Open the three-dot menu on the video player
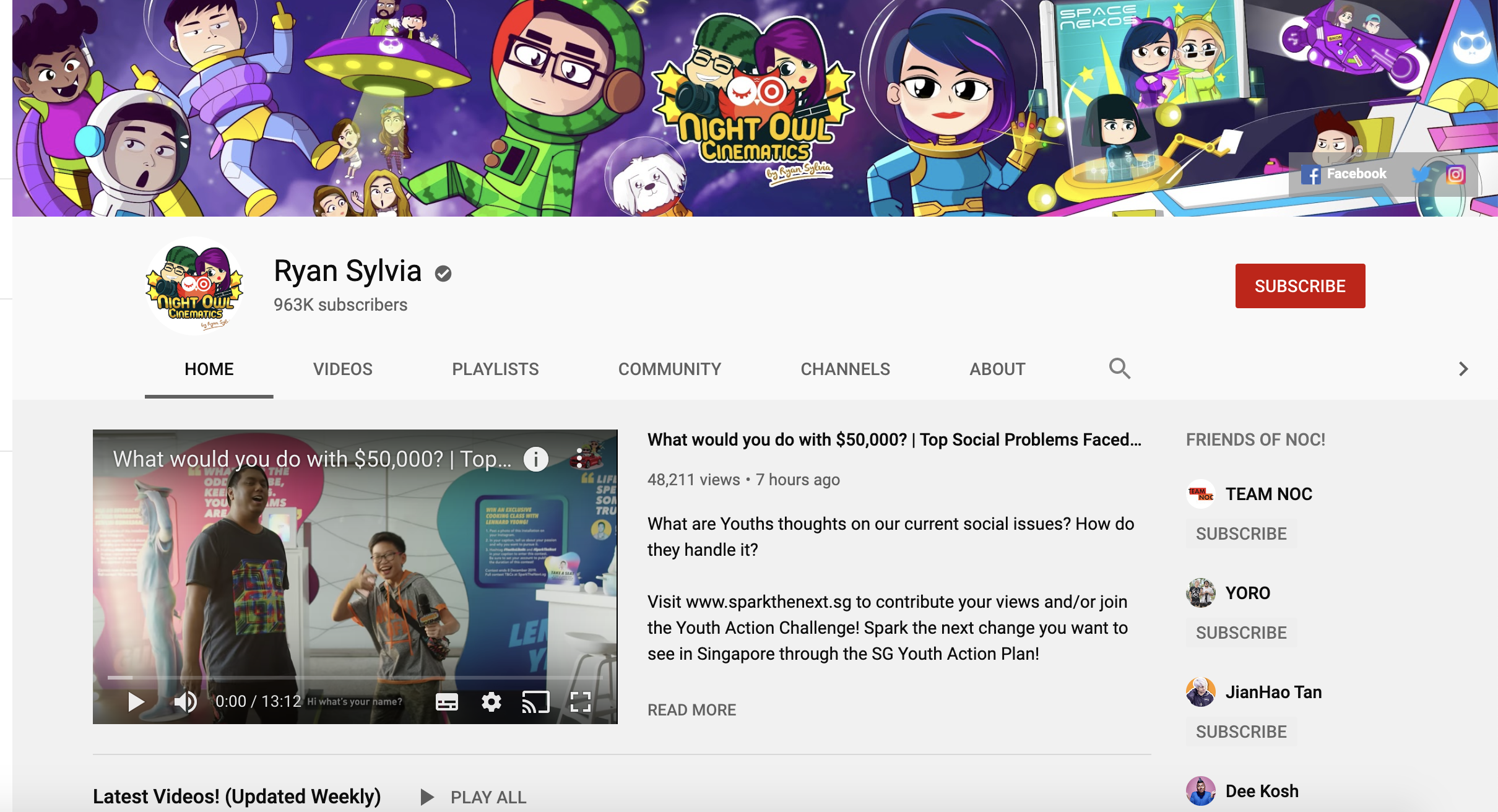Viewport: 1498px width, 812px height. coord(579,459)
